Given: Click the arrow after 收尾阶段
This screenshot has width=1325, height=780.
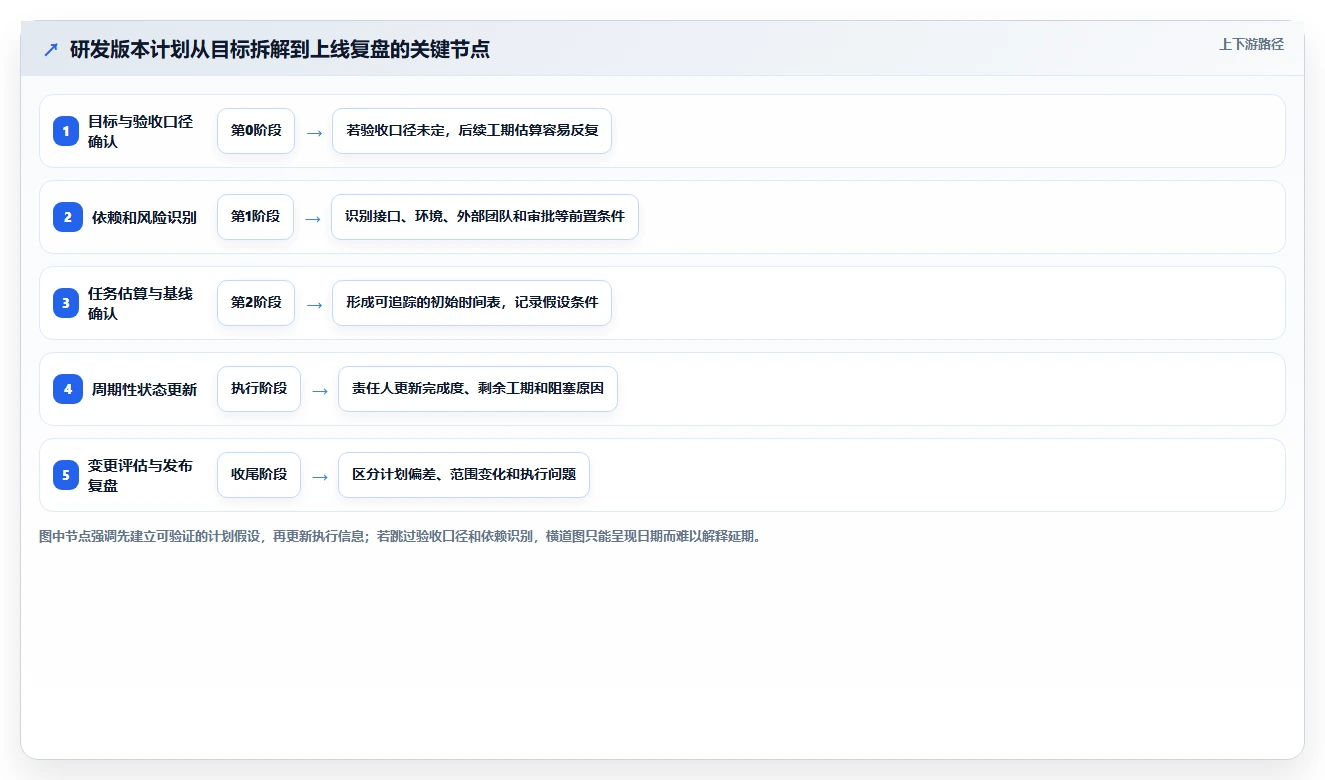Looking at the screenshot, I should click(320, 476).
